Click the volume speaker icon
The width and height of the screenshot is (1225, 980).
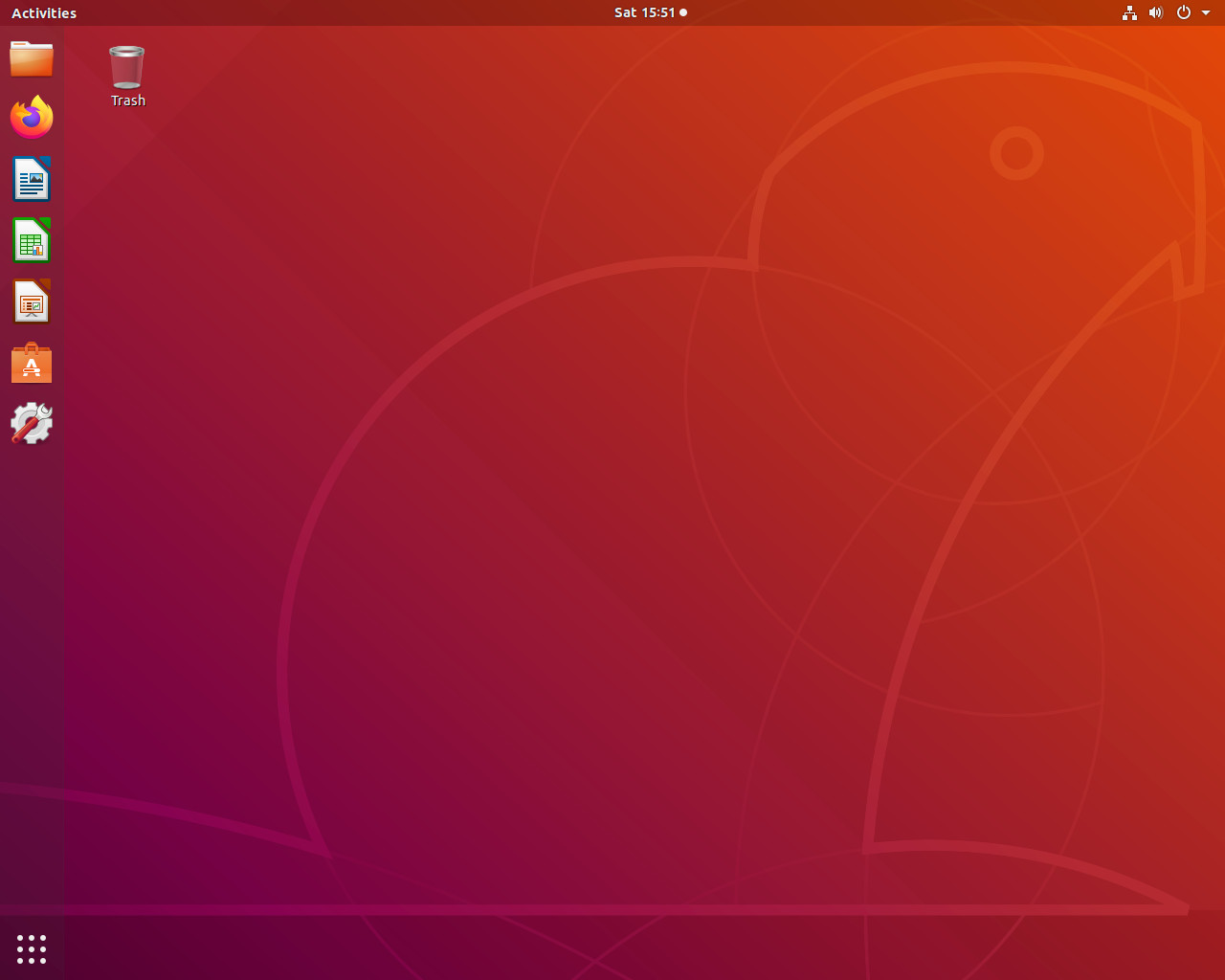click(1156, 12)
